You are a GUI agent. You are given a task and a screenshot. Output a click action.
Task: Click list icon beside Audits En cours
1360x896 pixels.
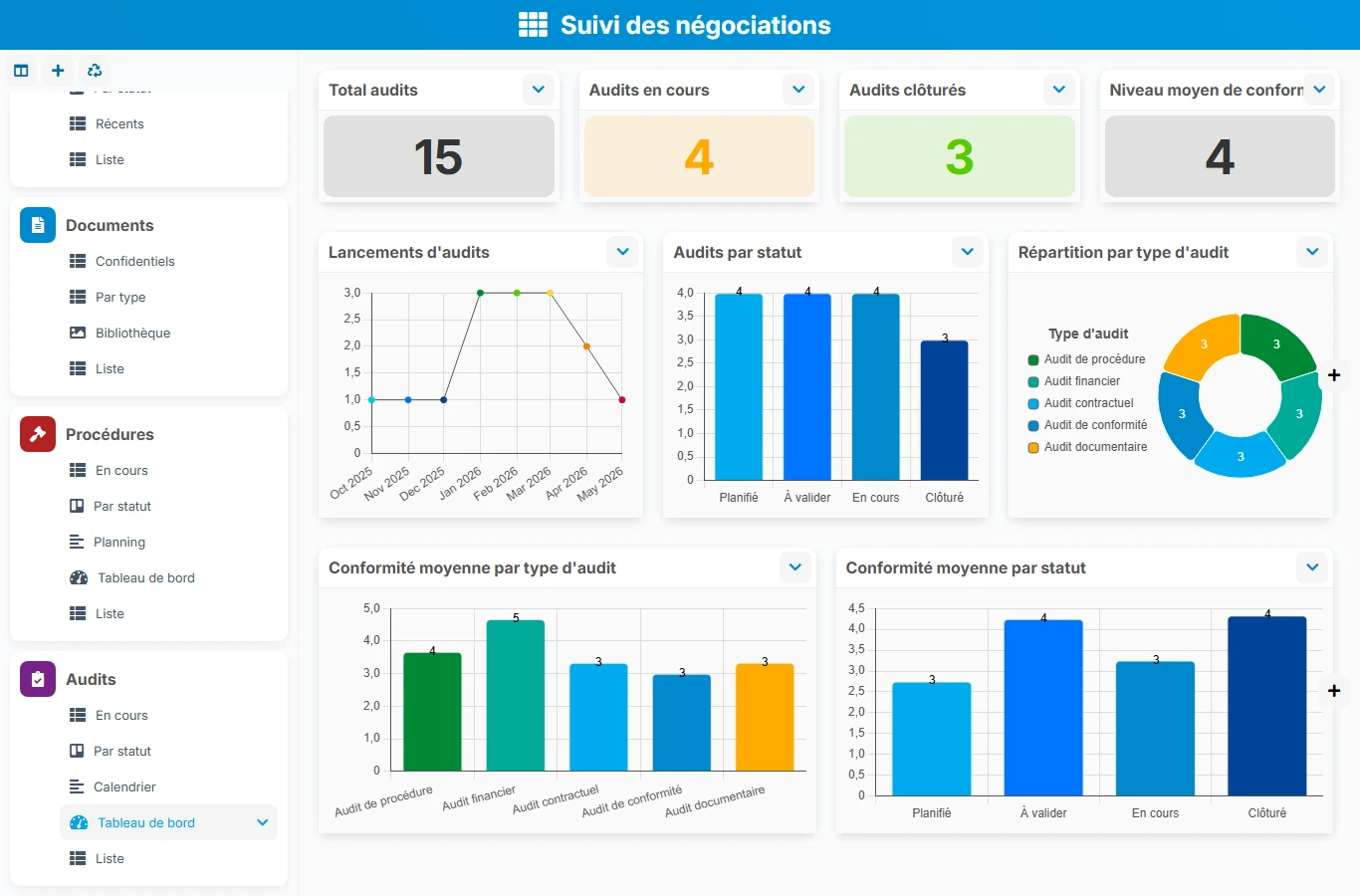click(78, 715)
